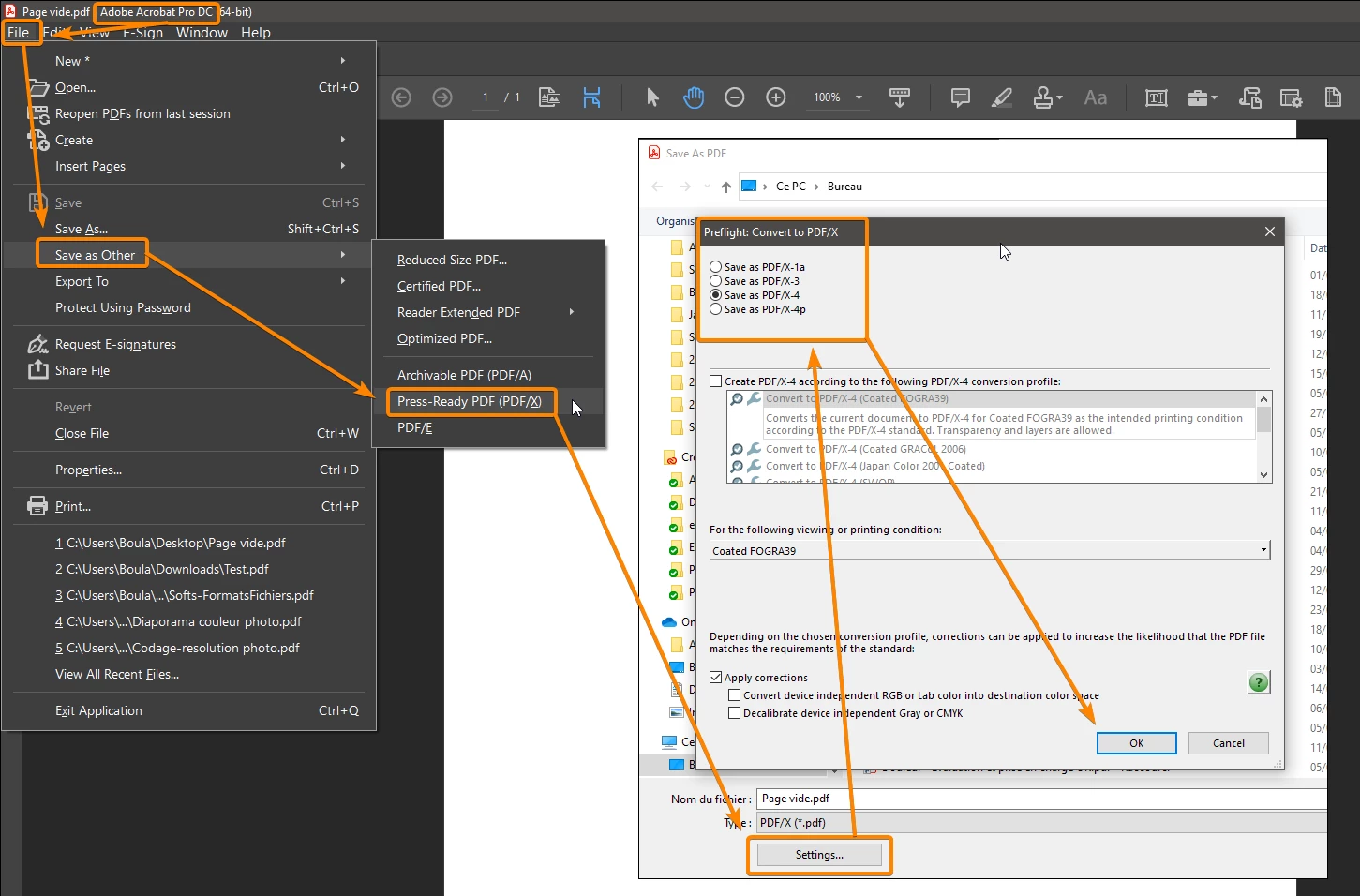Screen dimensions: 1360x896
Task: Enable Create PDF/X-4 according to conversion profile
Action: click(716, 381)
